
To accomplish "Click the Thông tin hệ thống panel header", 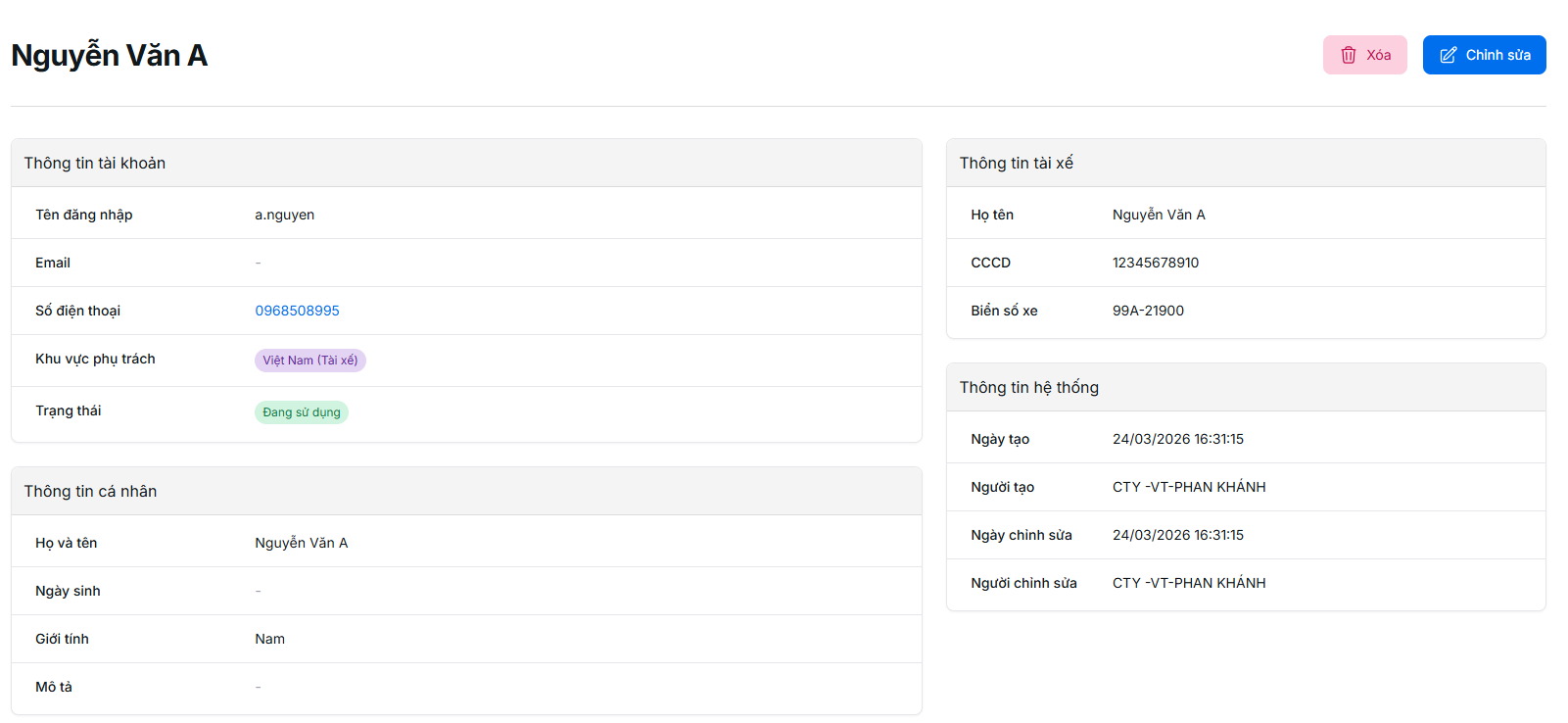I will 1028,387.
